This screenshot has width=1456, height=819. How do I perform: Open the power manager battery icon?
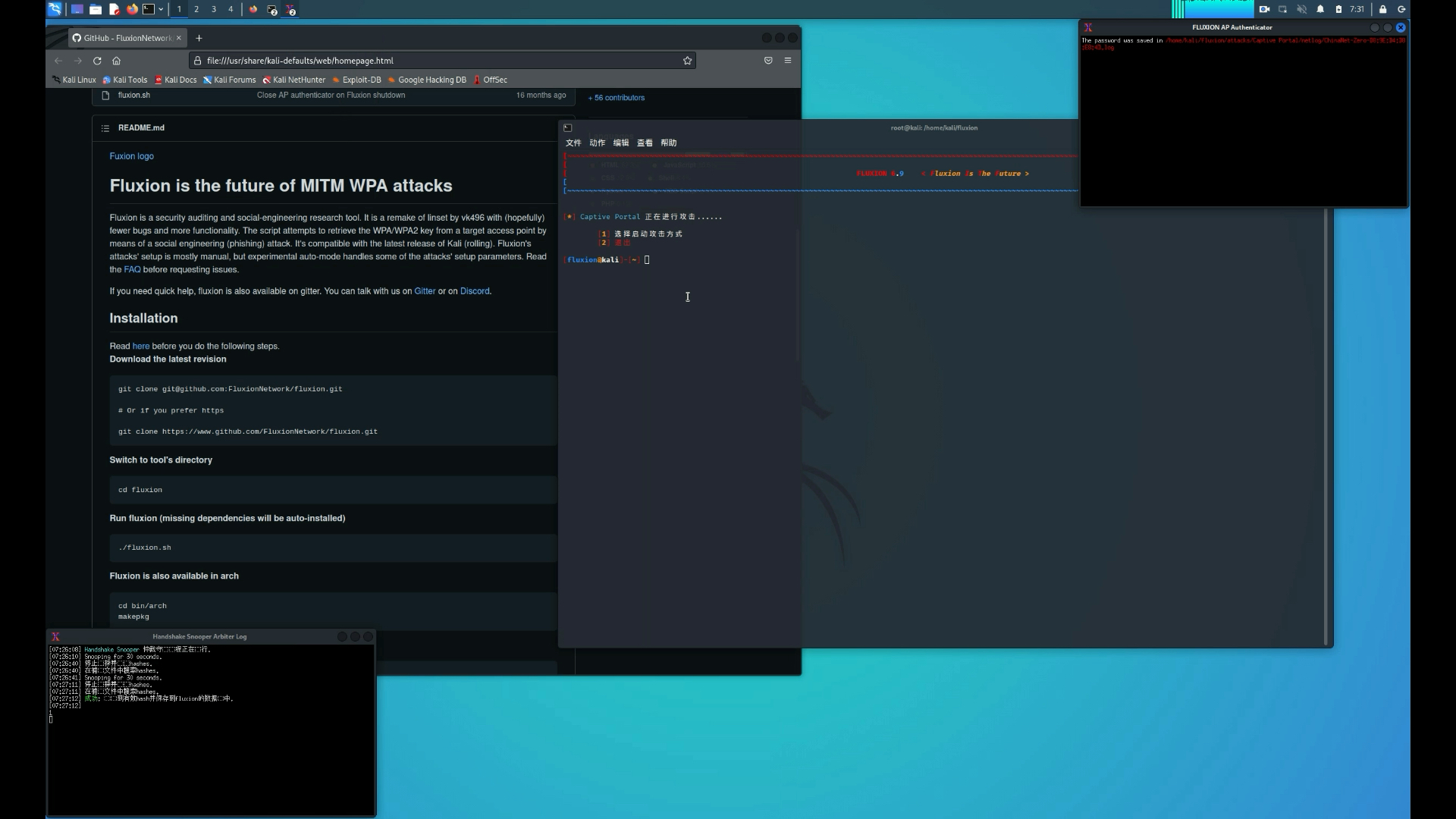pyautogui.click(x=1338, y=9)
